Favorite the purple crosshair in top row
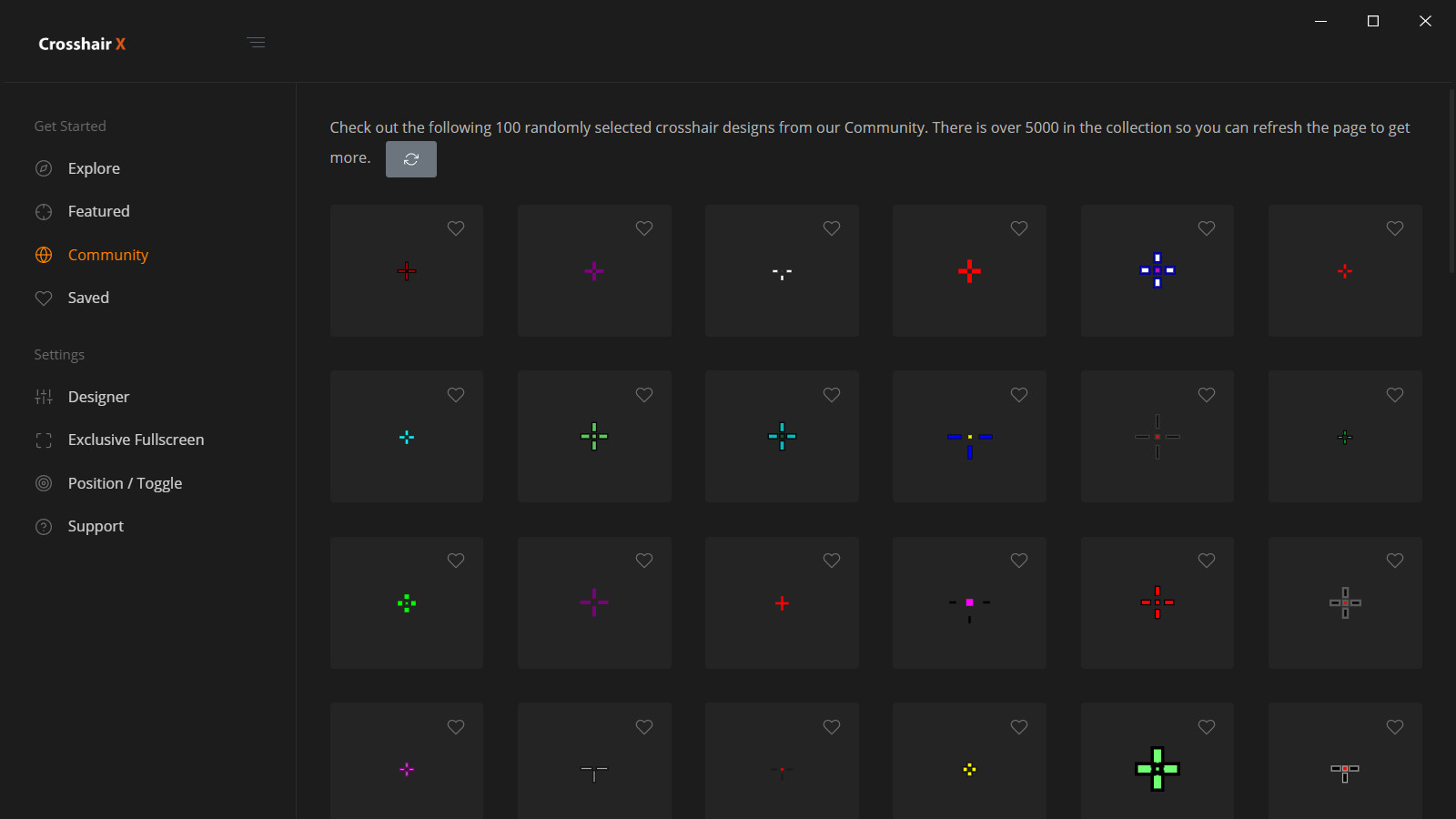1456x819 pixels. coord(644,228)
